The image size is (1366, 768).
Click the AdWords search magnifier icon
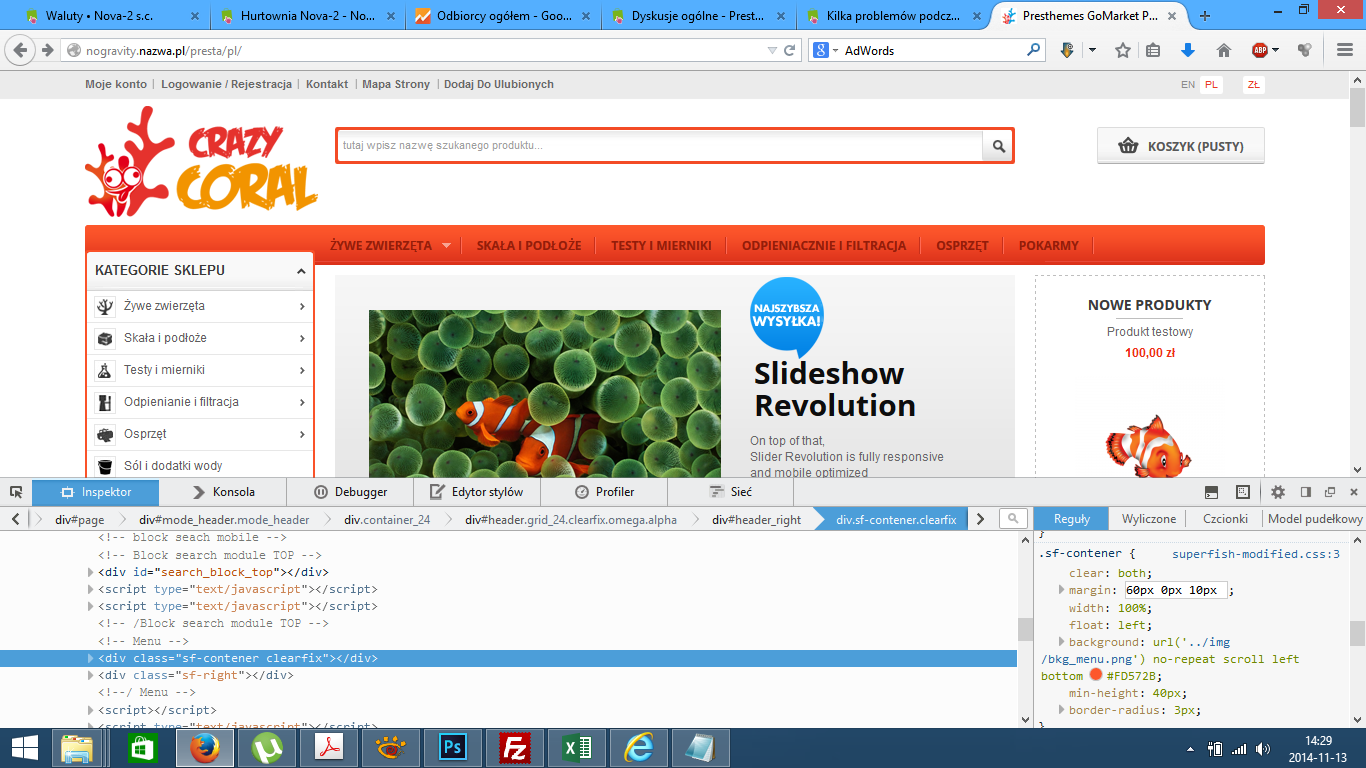point(1034,50)
